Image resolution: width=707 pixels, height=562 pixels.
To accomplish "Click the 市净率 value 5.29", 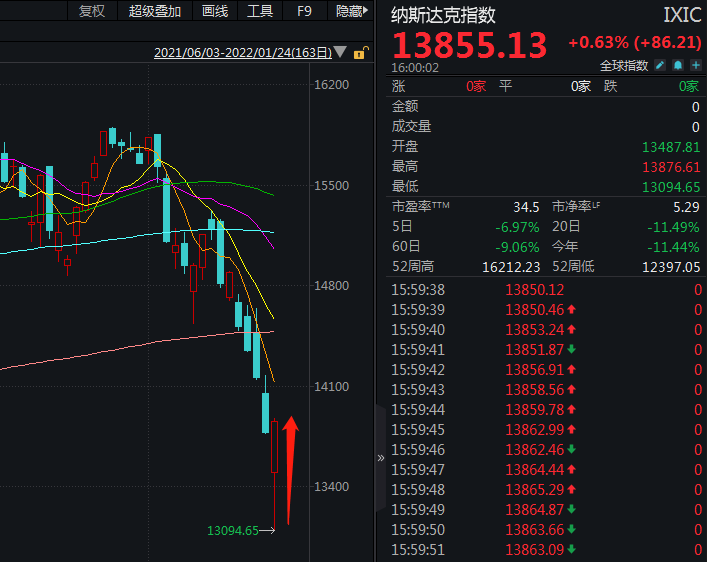I will [686, 207].
